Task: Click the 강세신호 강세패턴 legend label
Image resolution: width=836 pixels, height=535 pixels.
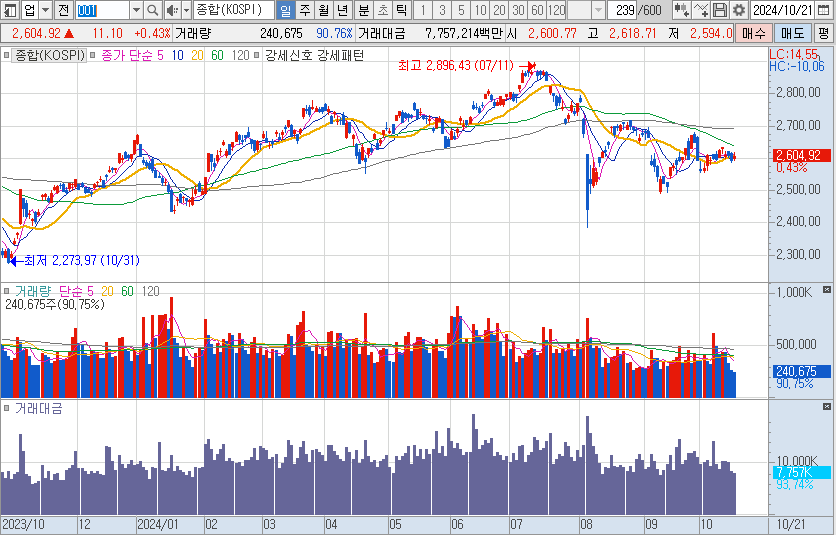Action: pyautogui.click(x=315, y=55)
